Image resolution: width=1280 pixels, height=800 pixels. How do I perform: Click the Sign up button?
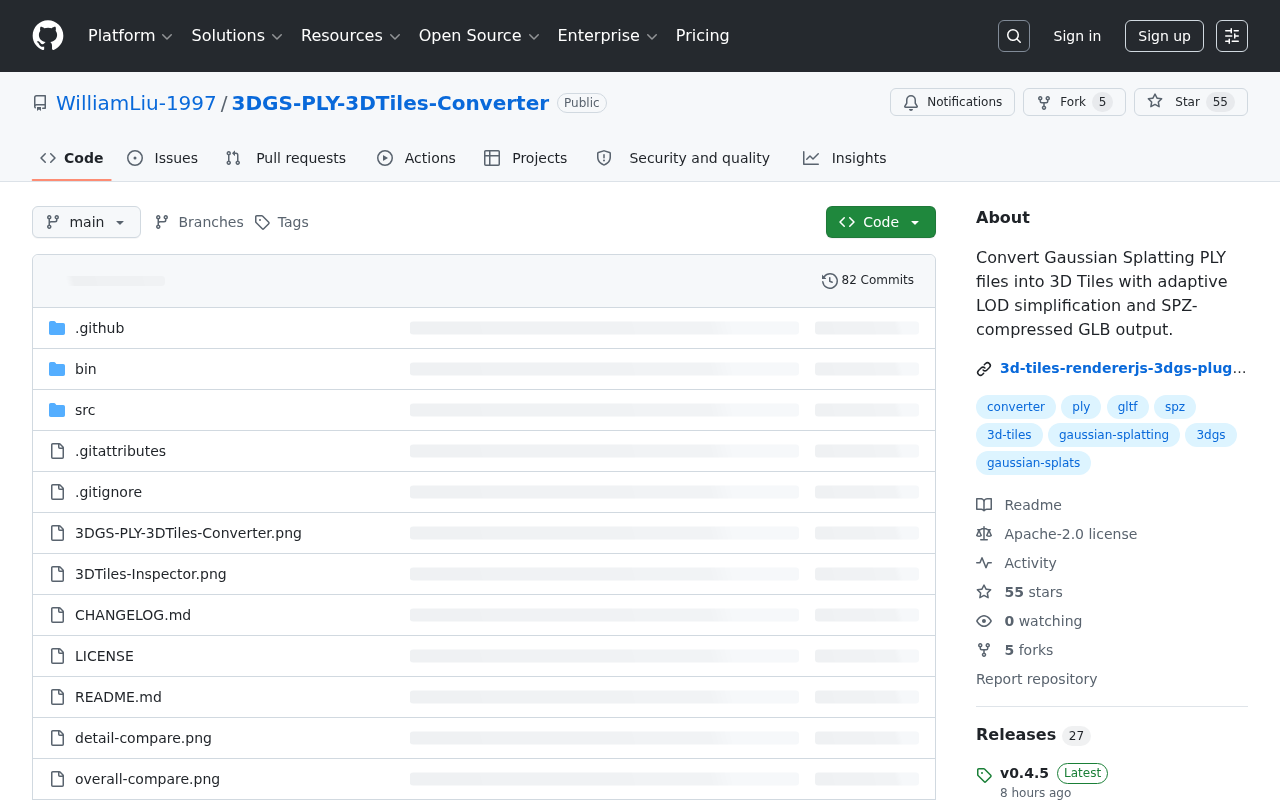click(x=1164, y=36)
